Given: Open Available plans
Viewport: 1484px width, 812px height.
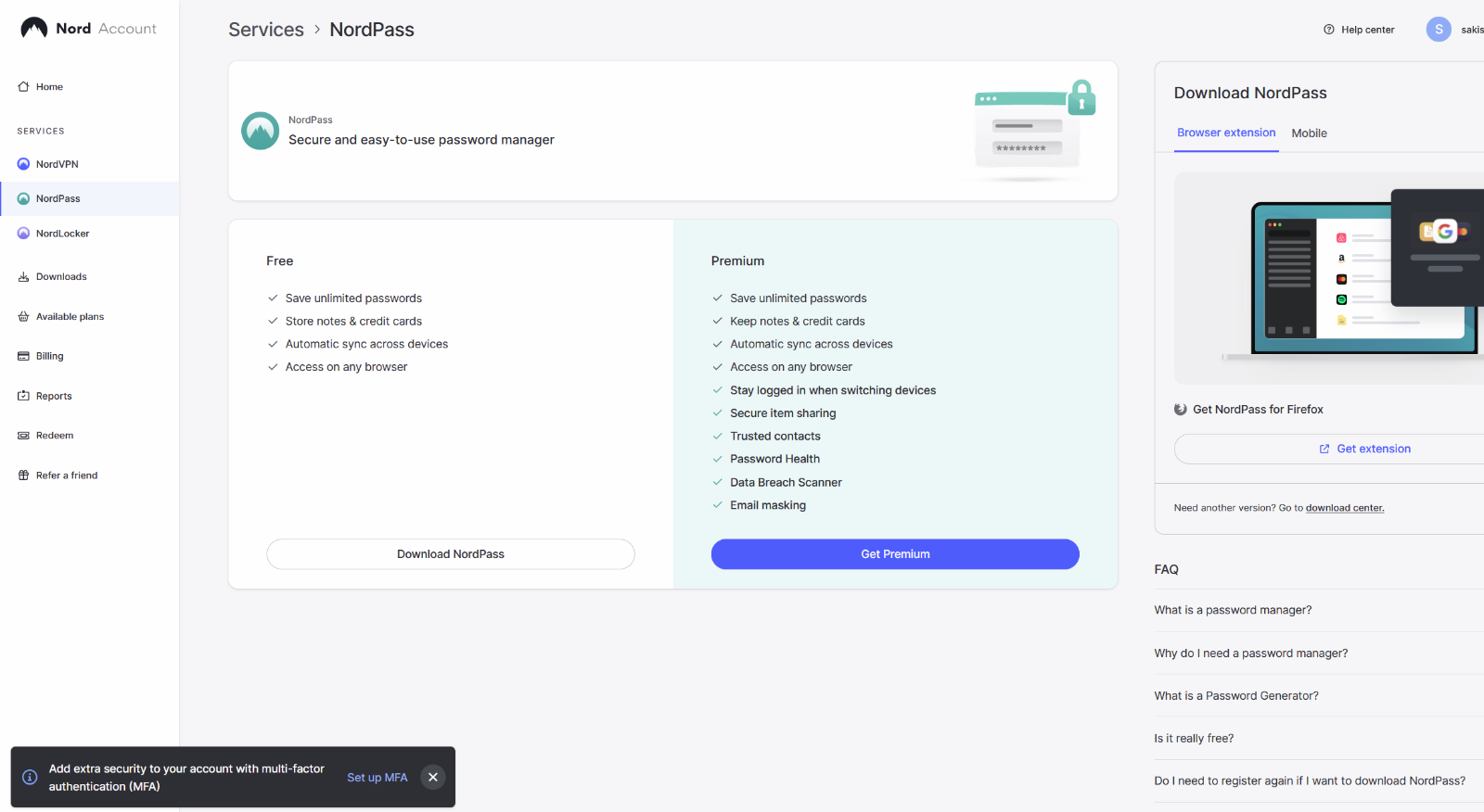Looking at the screenshot, I should [90, 317].
